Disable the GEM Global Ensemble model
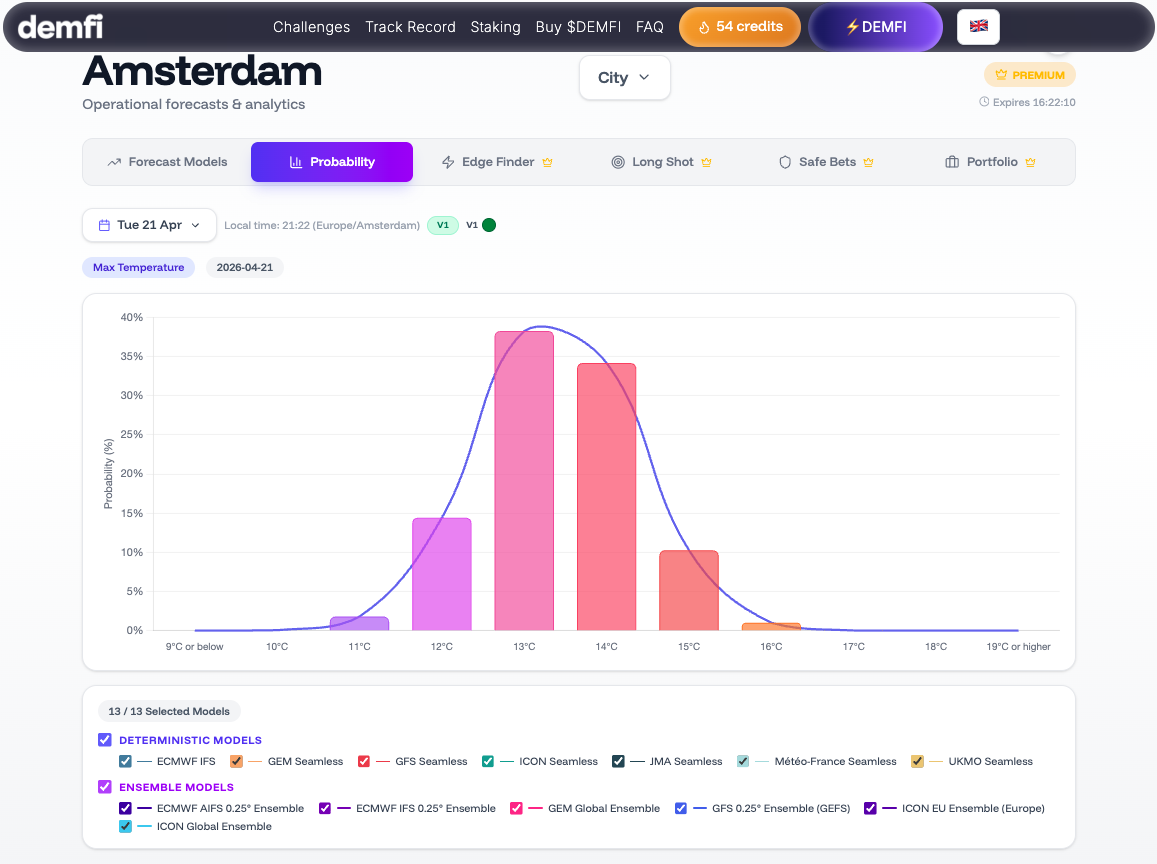The width and height of the screenshot is (1157, 864). (516, 807)
